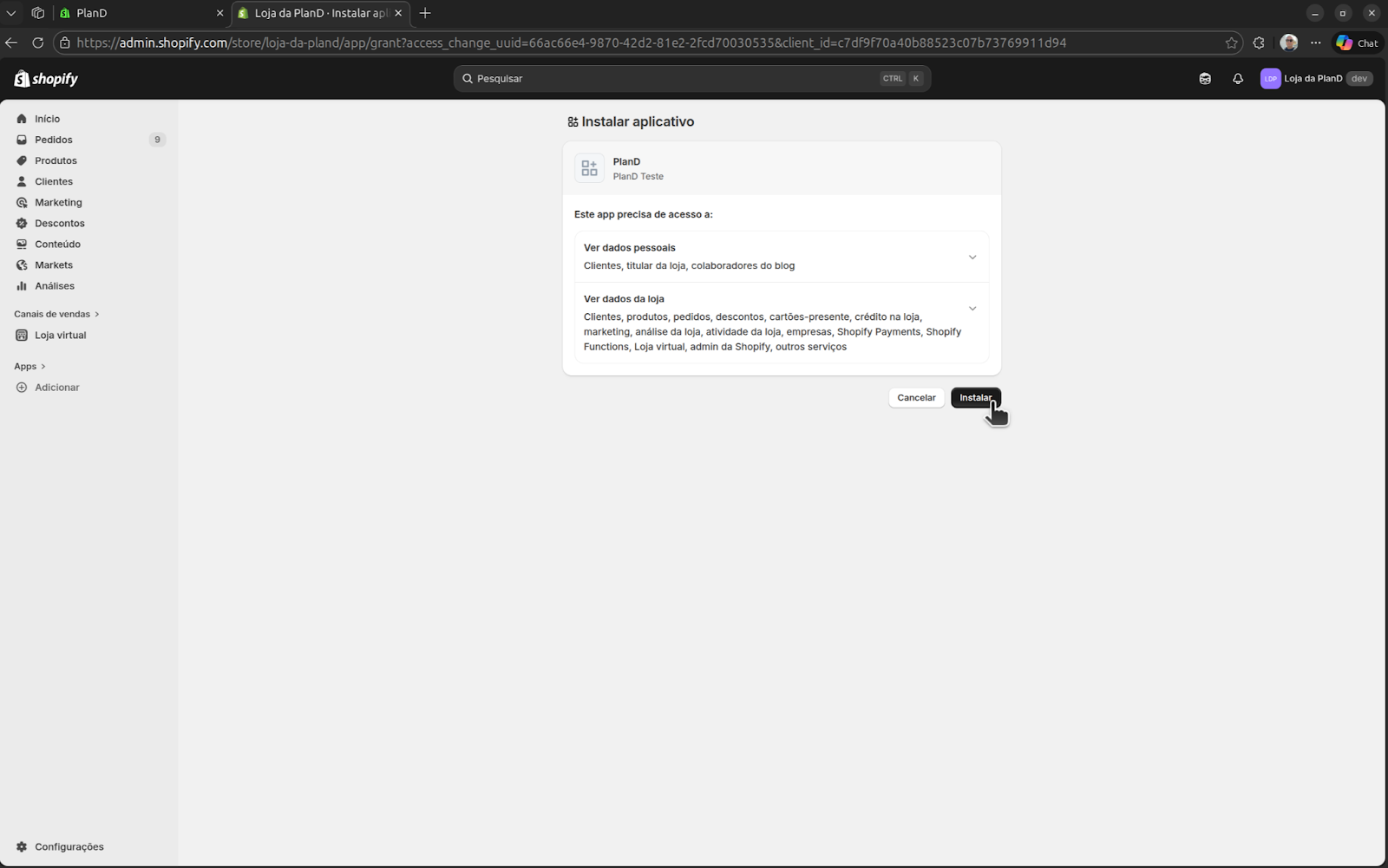Click the Pesquisar search field

click(691, 78)
